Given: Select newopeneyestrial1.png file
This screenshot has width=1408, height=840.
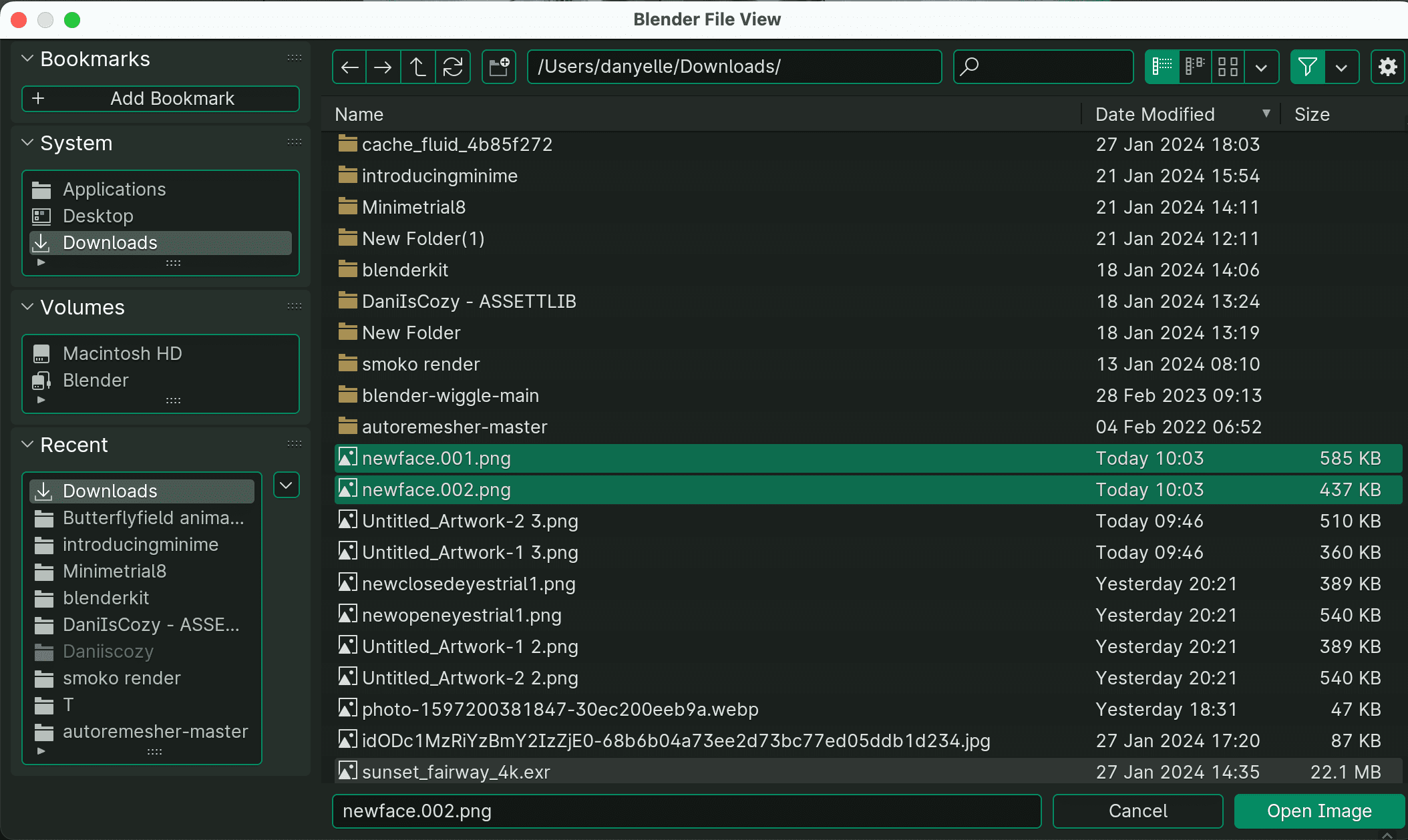Looking at the screenshot, I should pyautogui.click(x=868, y=615).
